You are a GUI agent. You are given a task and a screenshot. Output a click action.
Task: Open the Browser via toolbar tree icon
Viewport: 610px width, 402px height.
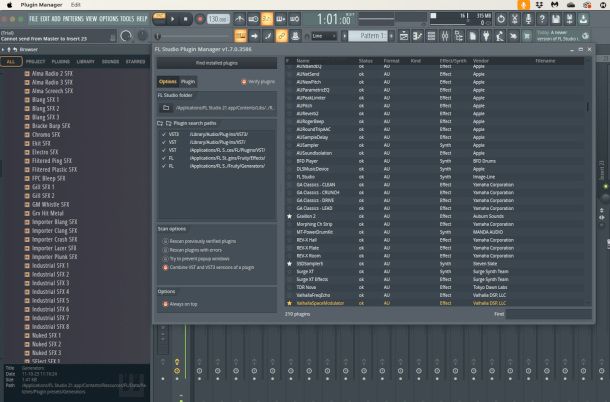pos(459,36)
